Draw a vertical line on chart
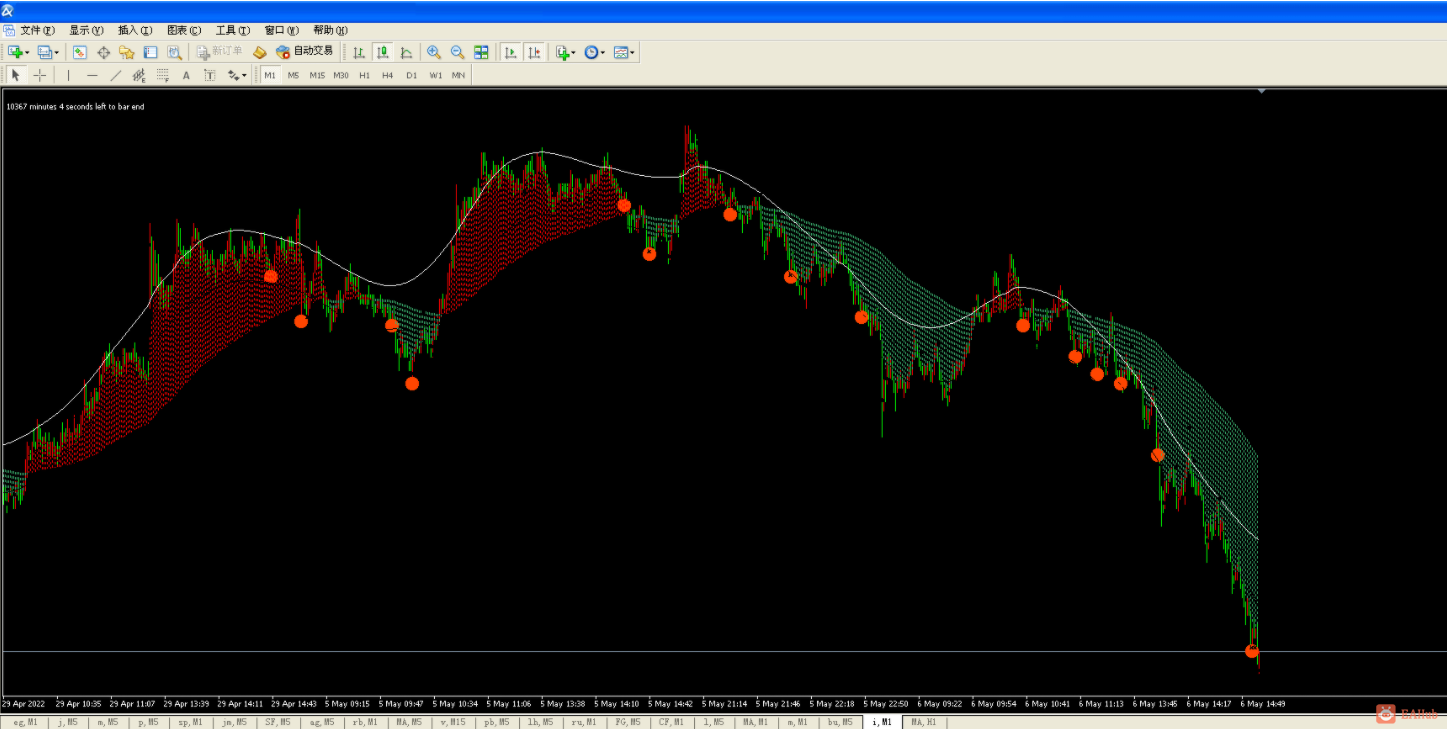Screen dimensions: 1447x729 (68, 75)
